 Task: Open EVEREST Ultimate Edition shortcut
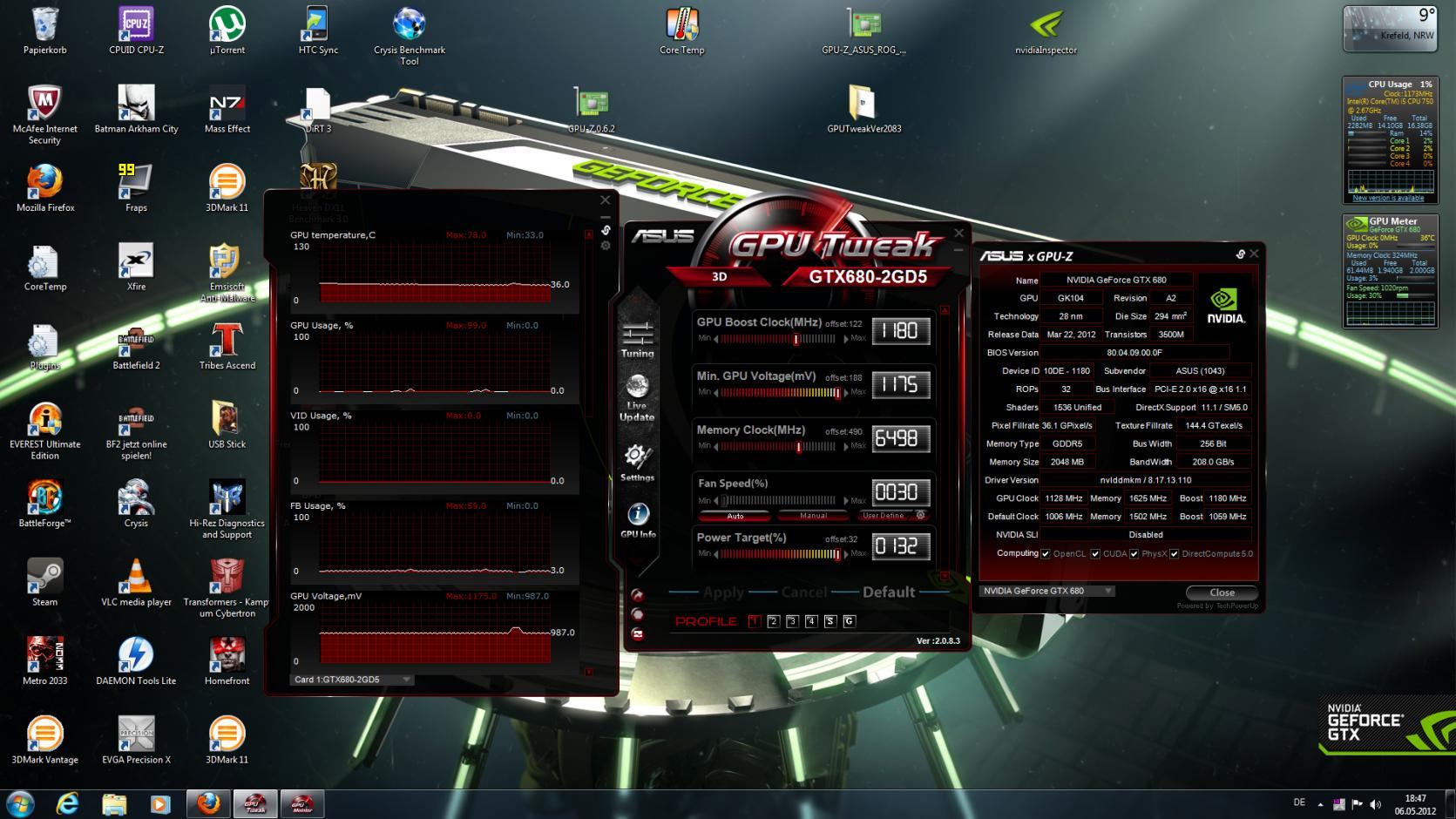[44, 430]
